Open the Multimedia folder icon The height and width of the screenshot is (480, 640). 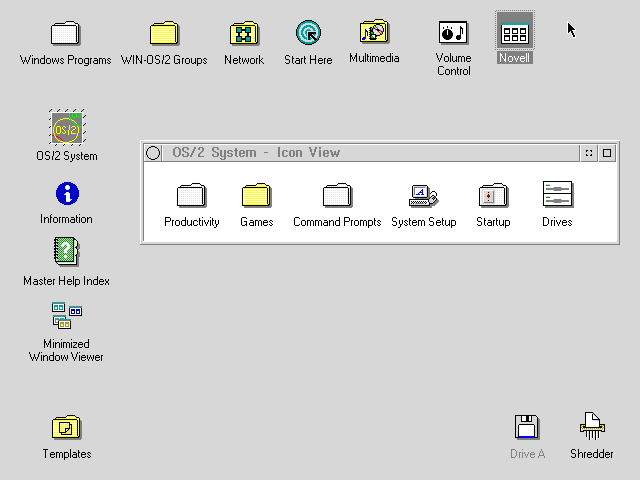pyautogui.click(x=374, y=31)
